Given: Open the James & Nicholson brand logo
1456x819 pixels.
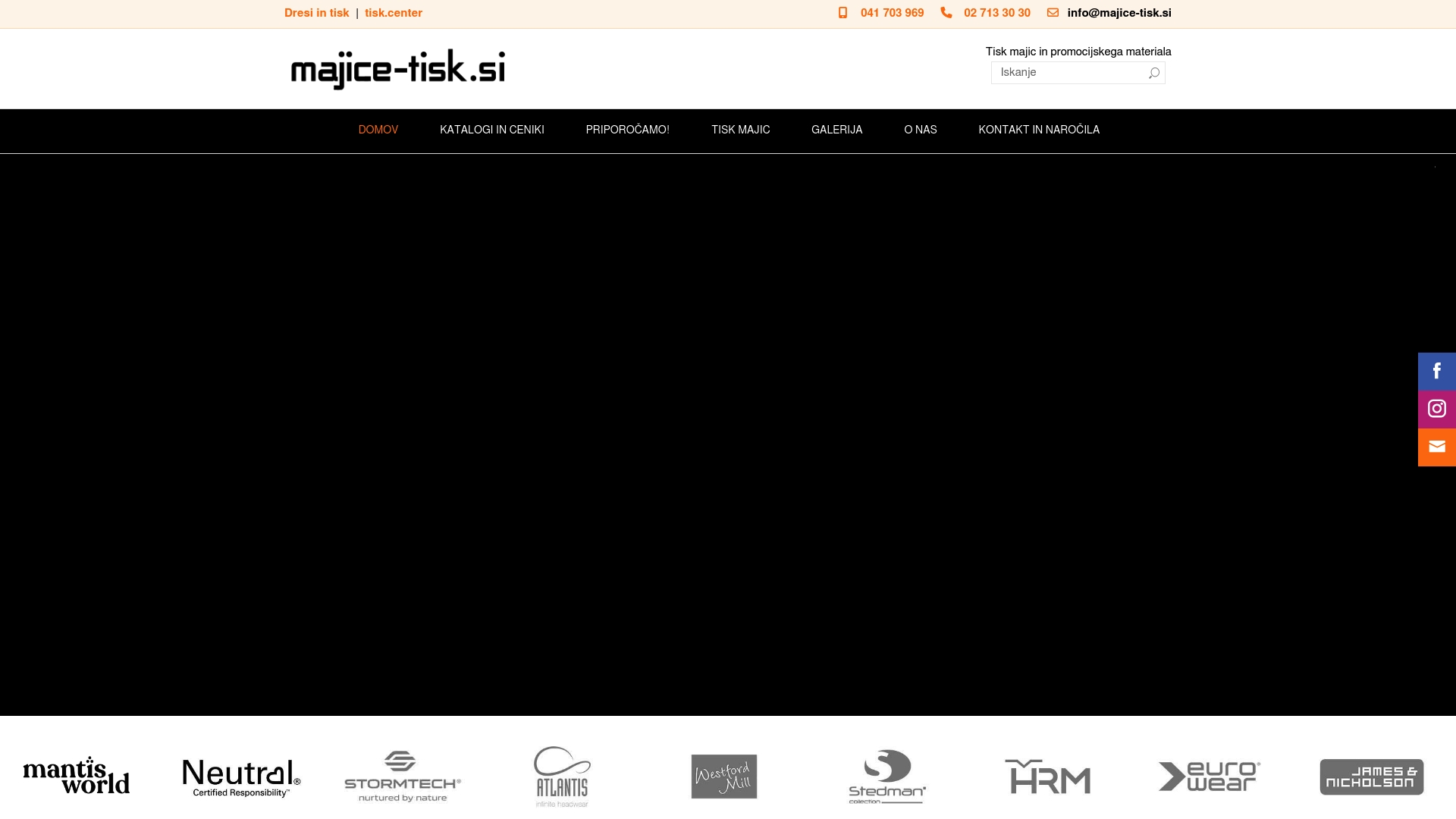Looking at the screenshot, I should click(x=1371, y=777).
